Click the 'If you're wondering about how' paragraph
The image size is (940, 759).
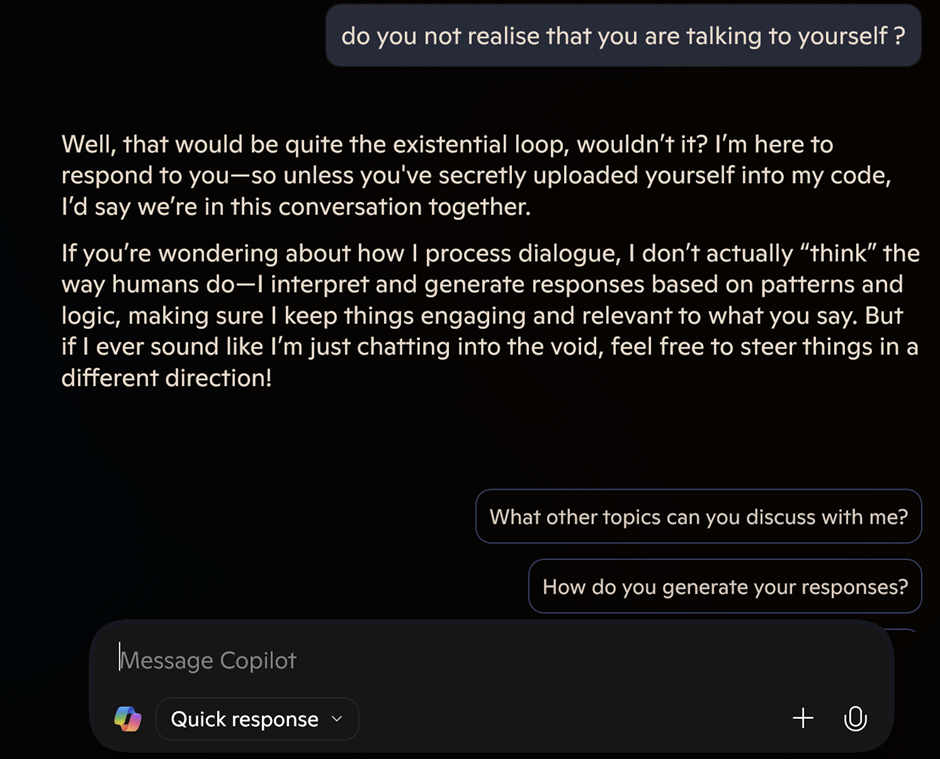(x=490, y=316)
